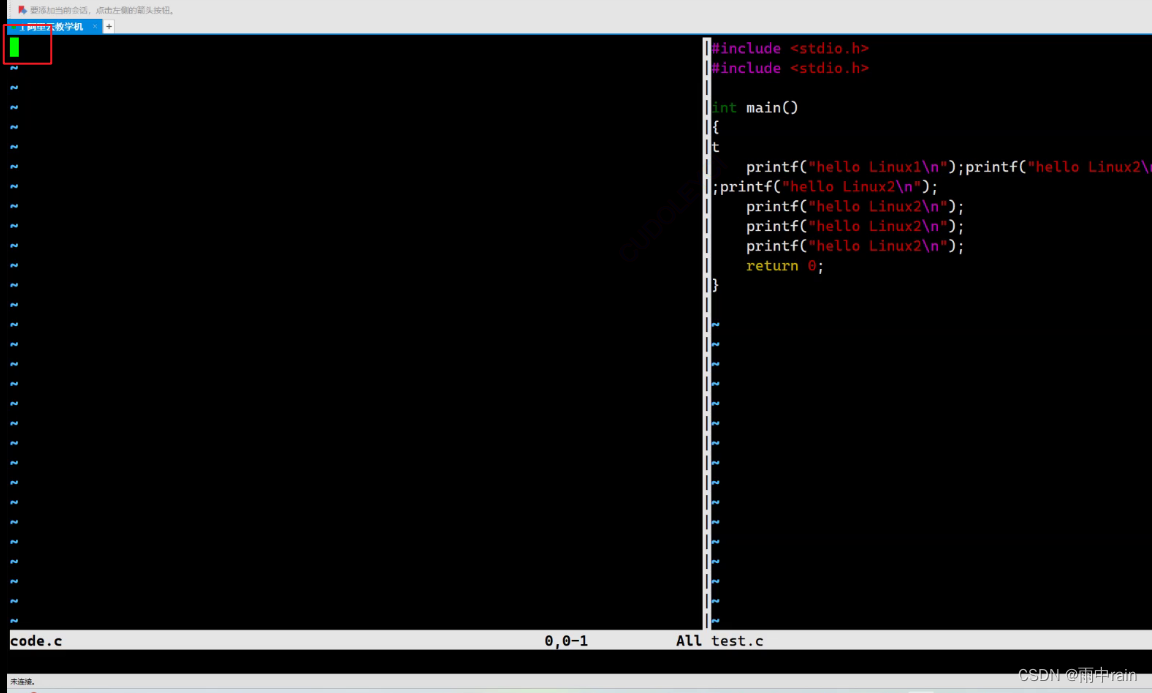The height and width of the screenshot is (693, 1152).
Task: Click the green cursor block in code.c pane
Action: [15, 48]
